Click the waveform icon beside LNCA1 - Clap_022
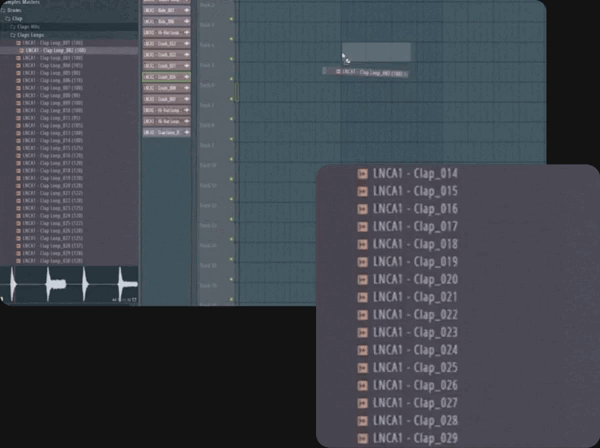Image resolution: width=600 pixels, height=448 pixels. [362, 315]
